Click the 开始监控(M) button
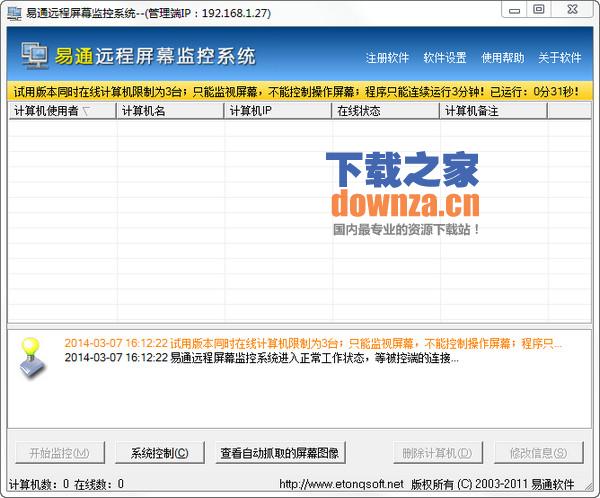 coord(60,453)
